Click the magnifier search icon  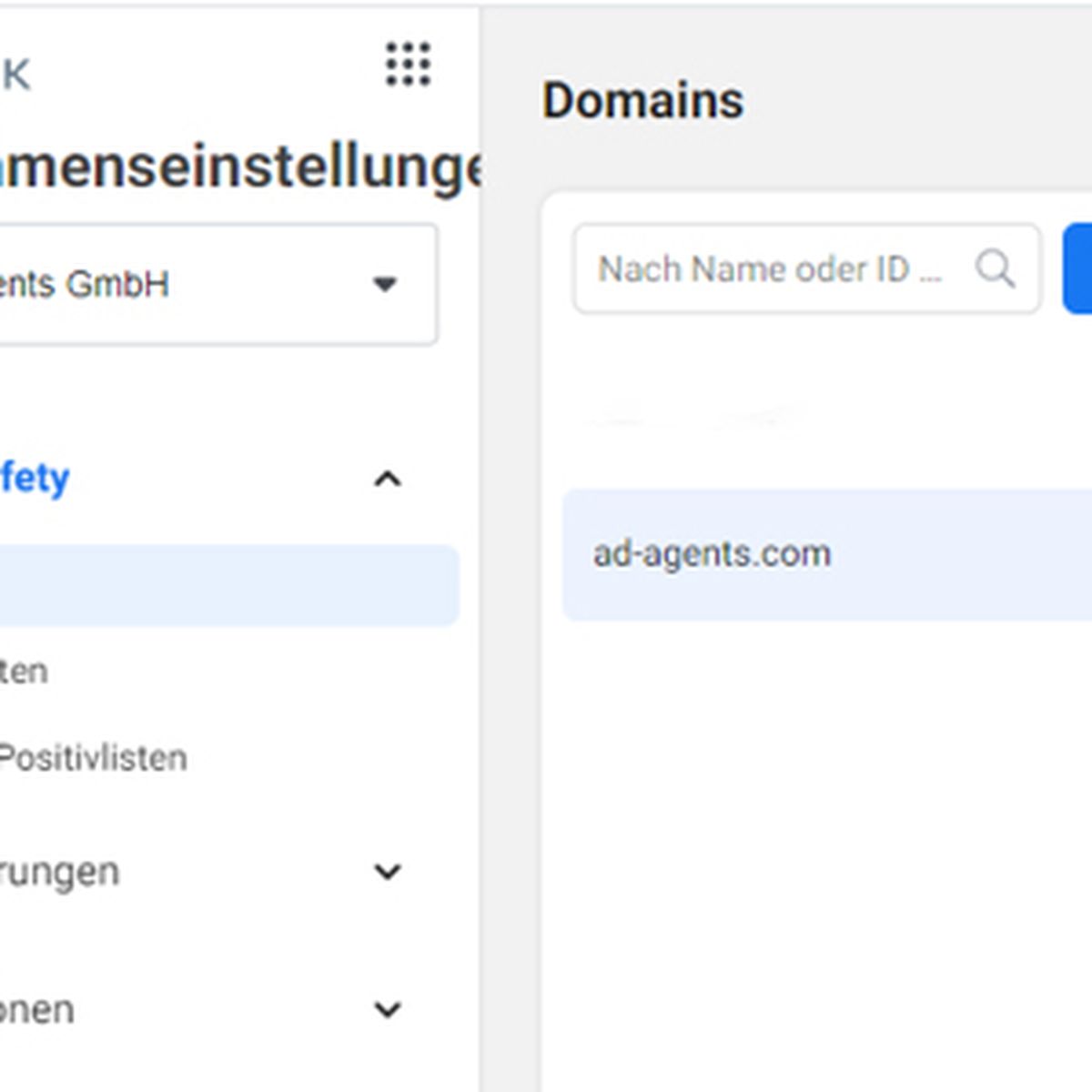[995, 269]
